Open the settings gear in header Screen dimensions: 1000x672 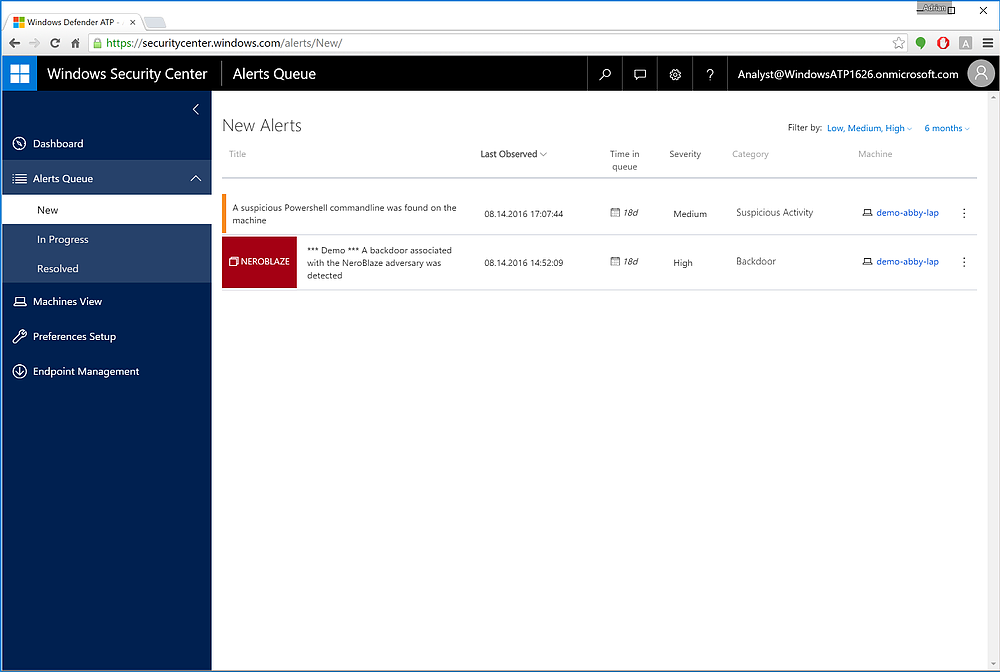pyautogui.click(x=675, y=74)
